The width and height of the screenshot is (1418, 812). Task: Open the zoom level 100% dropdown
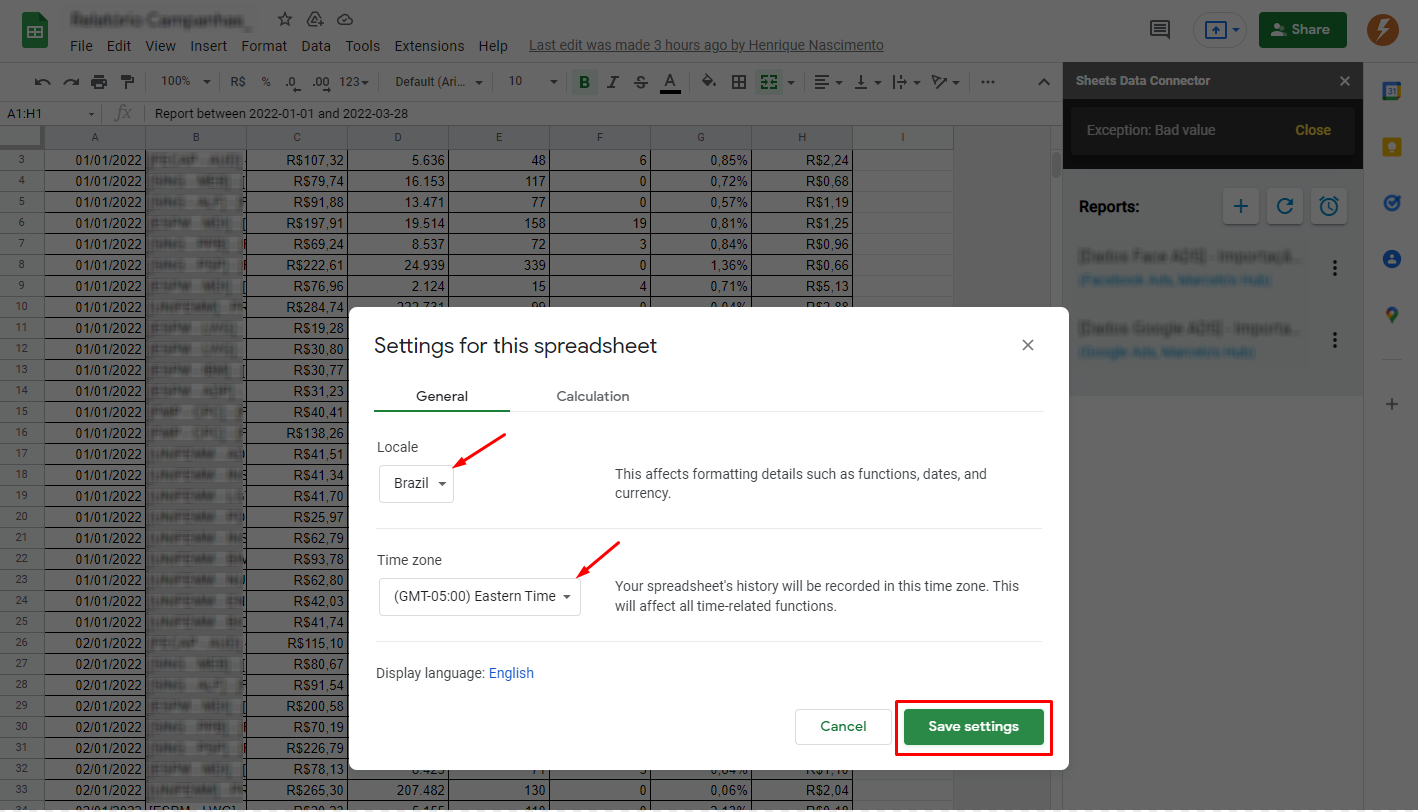(x=185, y=82)
